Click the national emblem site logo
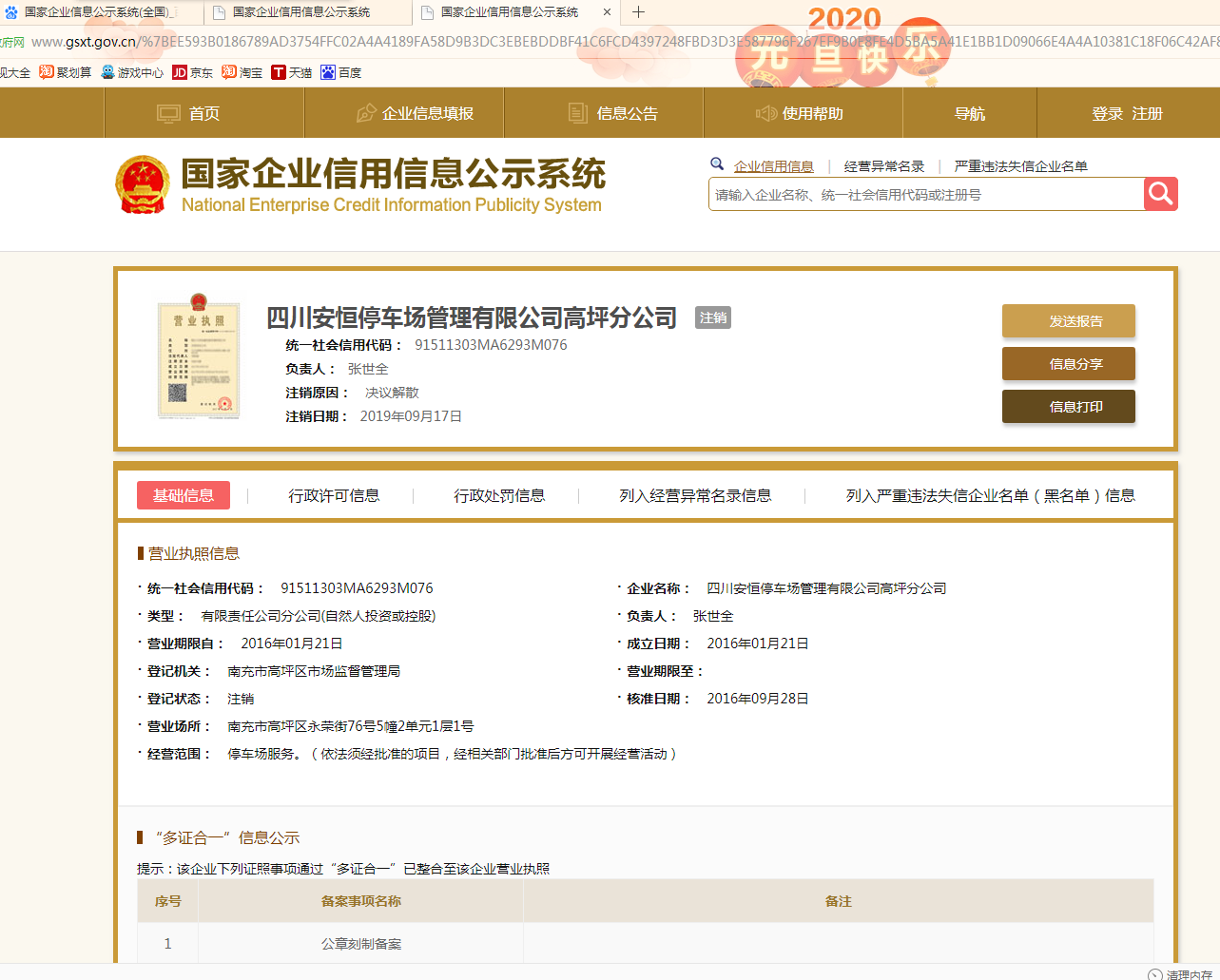1220x980 pixels. (x=143, y=184)
